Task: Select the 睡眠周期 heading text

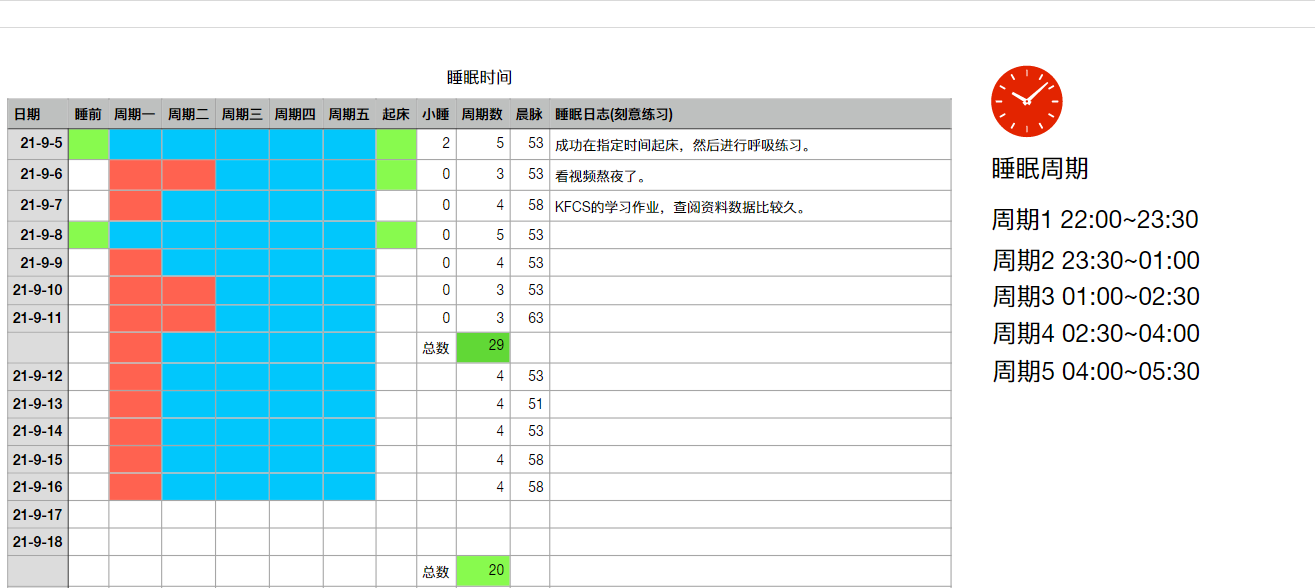Action: [x=1040, y=169]
